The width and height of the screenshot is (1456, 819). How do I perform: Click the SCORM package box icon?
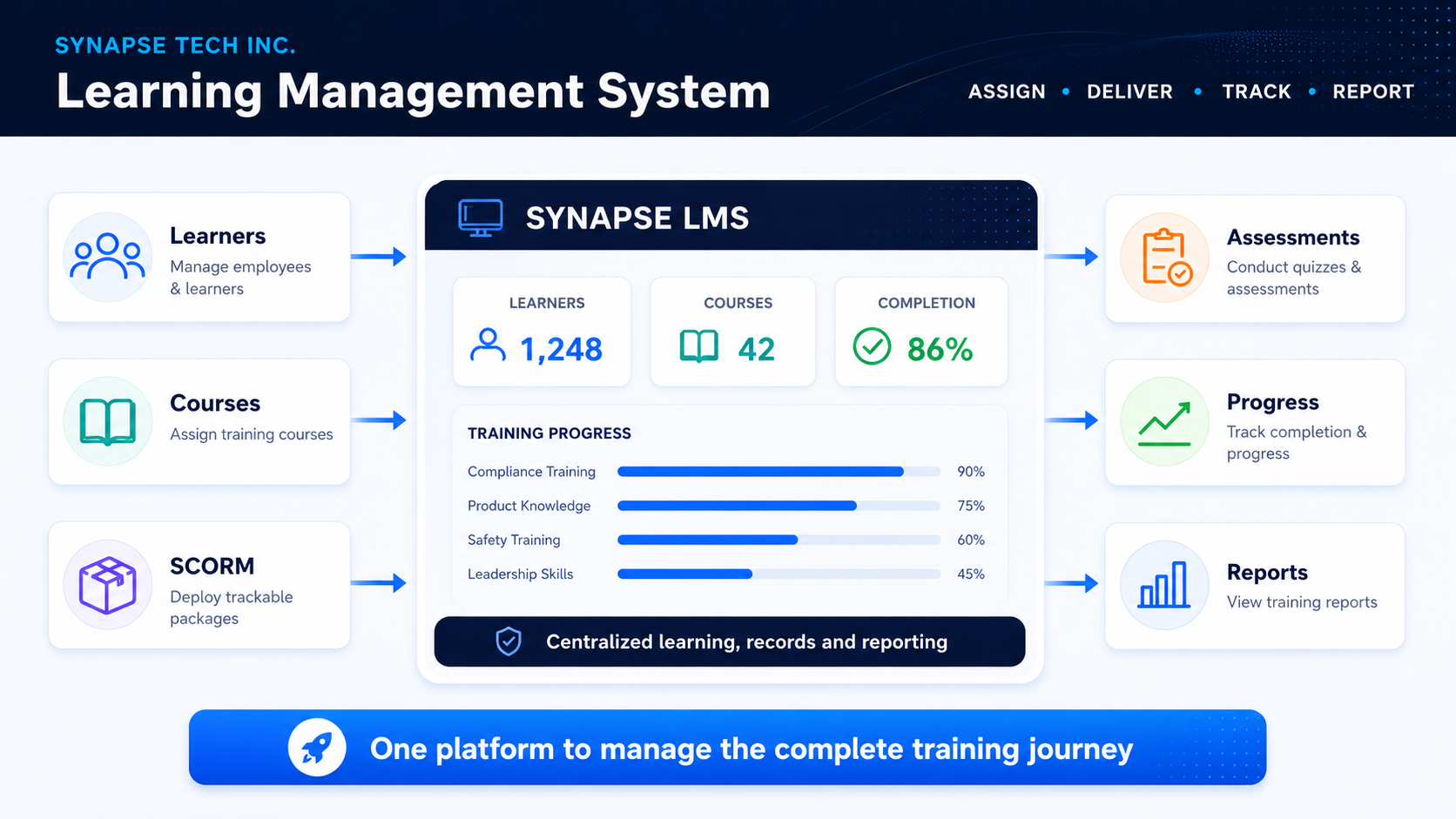tap(108, 585)
